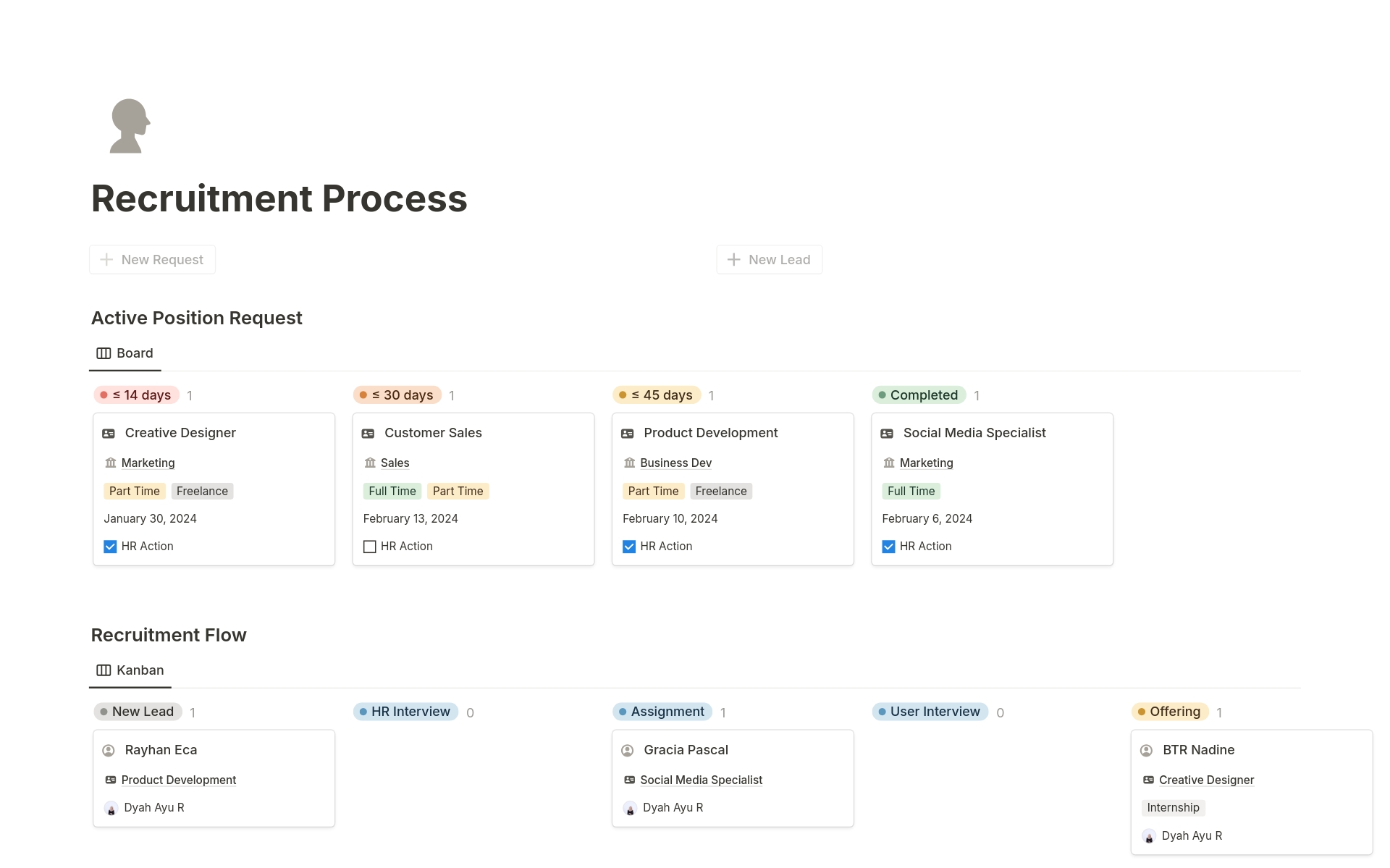Click the plus icon beside New Lead

(733, 259)
